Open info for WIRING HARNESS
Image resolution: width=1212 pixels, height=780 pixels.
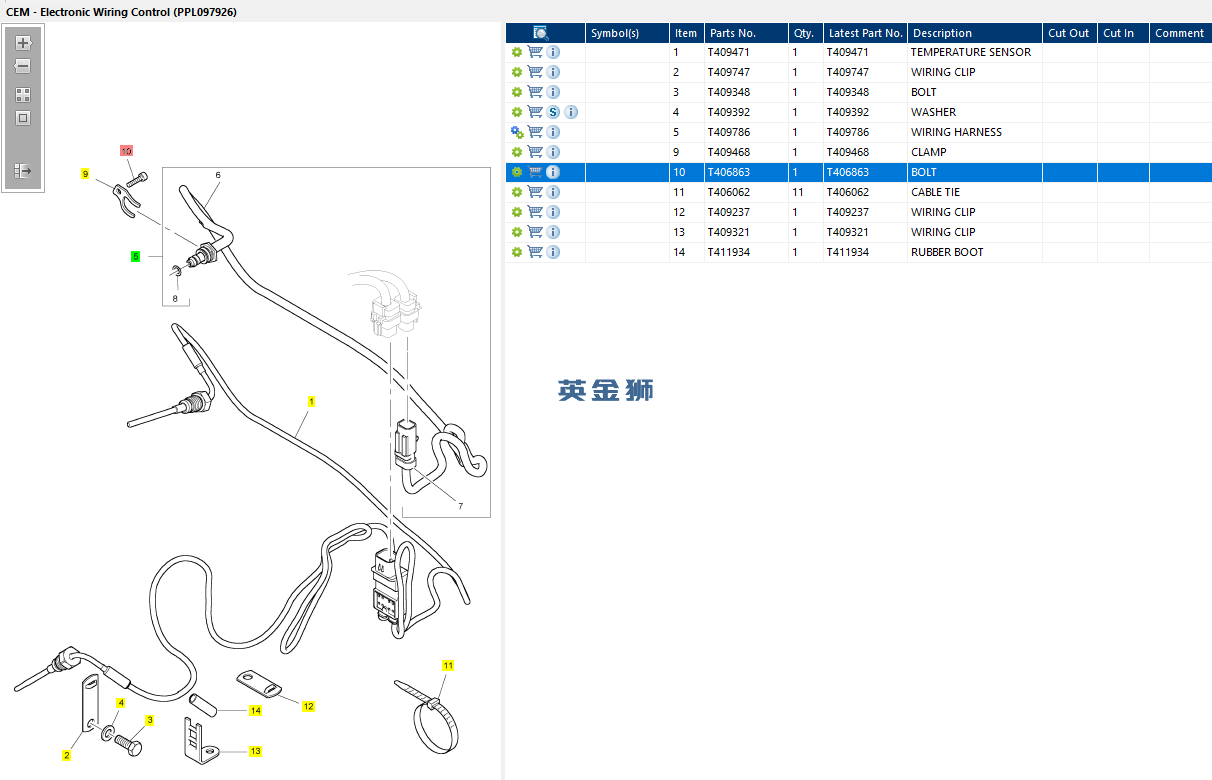pyautogui.click(x=553, y=132)
